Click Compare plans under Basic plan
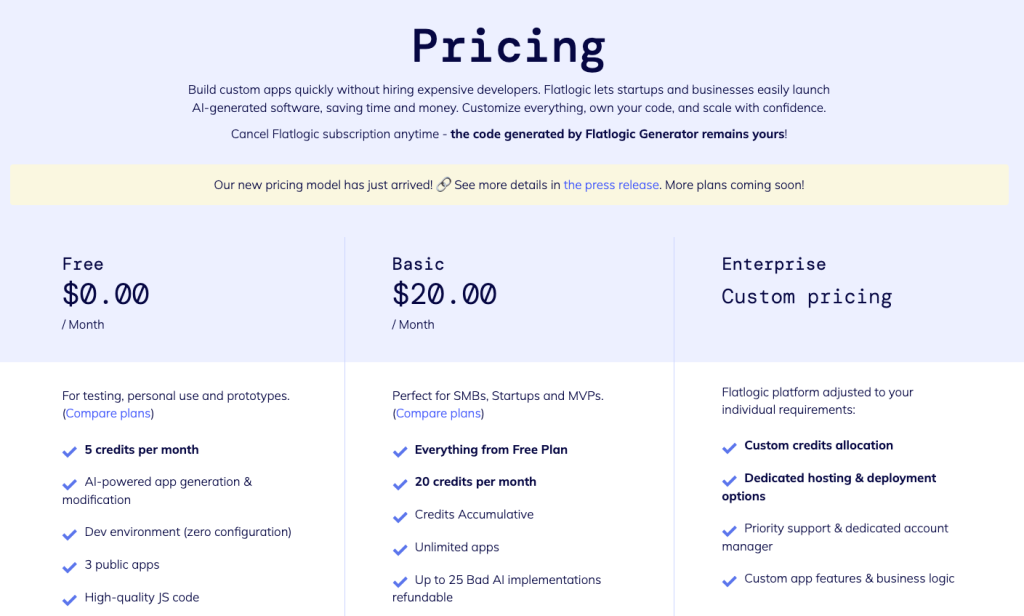This screenshot has width=1024, height=616. [x=438, y=413]
